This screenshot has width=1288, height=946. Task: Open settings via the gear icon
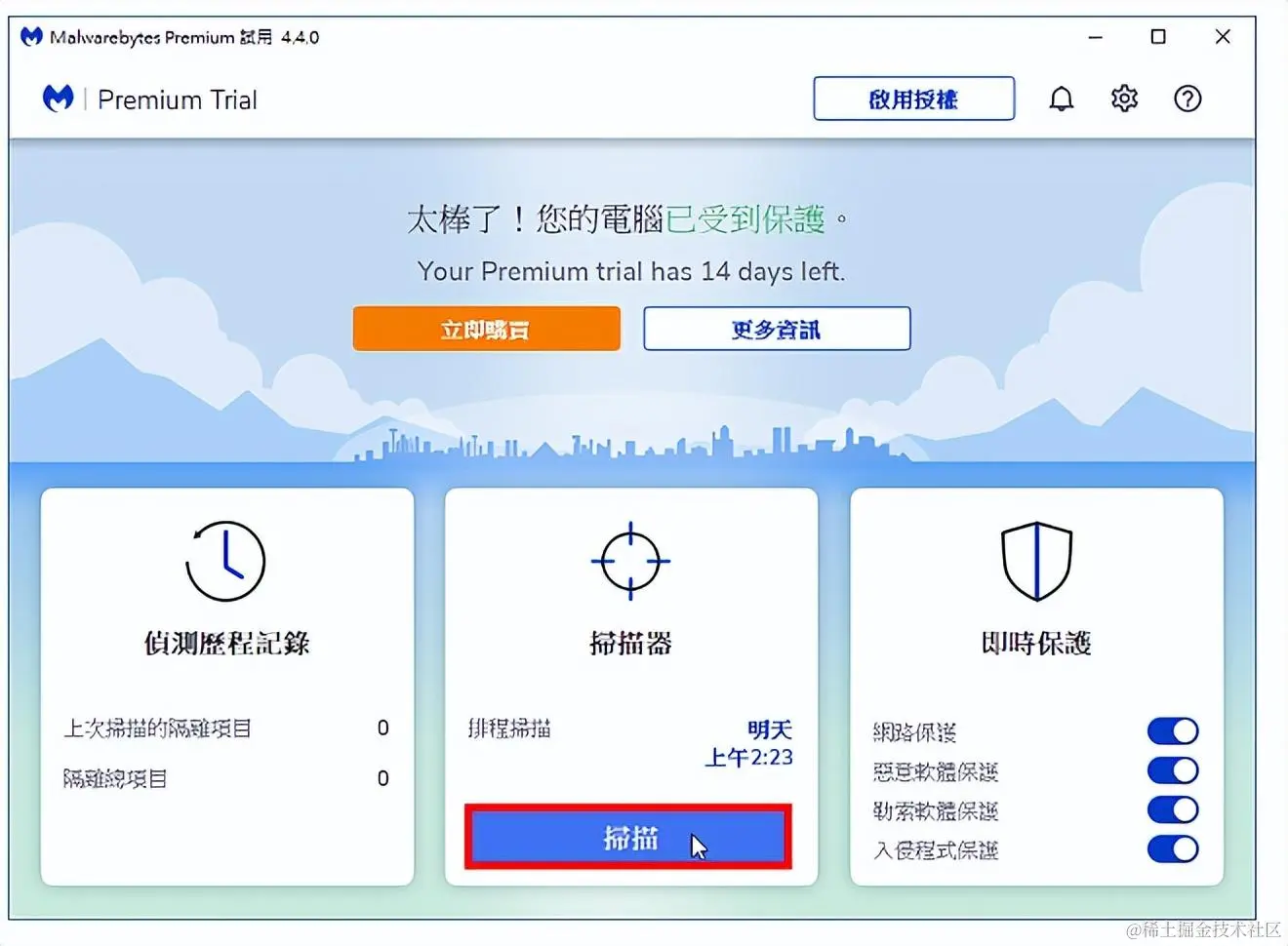pos(1124,99)
